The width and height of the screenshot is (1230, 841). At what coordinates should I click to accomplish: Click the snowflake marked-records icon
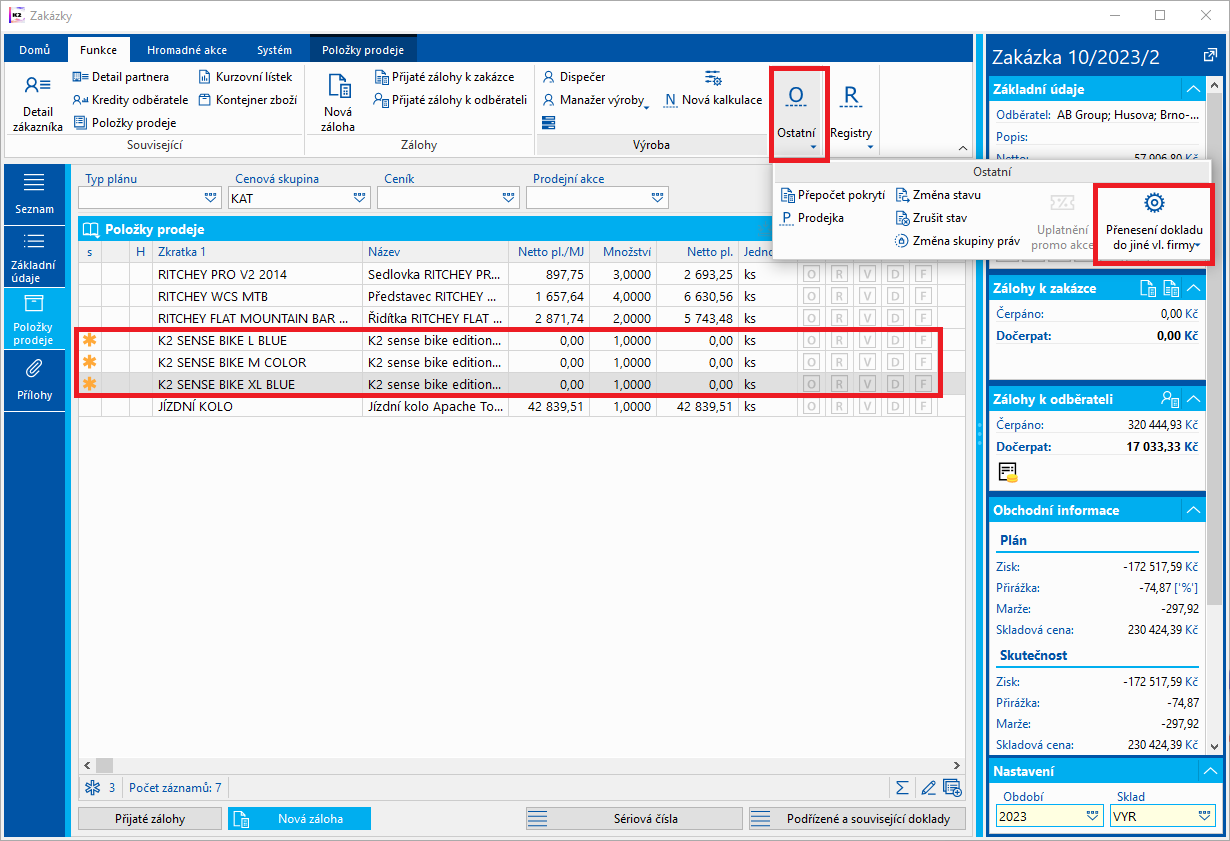92,788
